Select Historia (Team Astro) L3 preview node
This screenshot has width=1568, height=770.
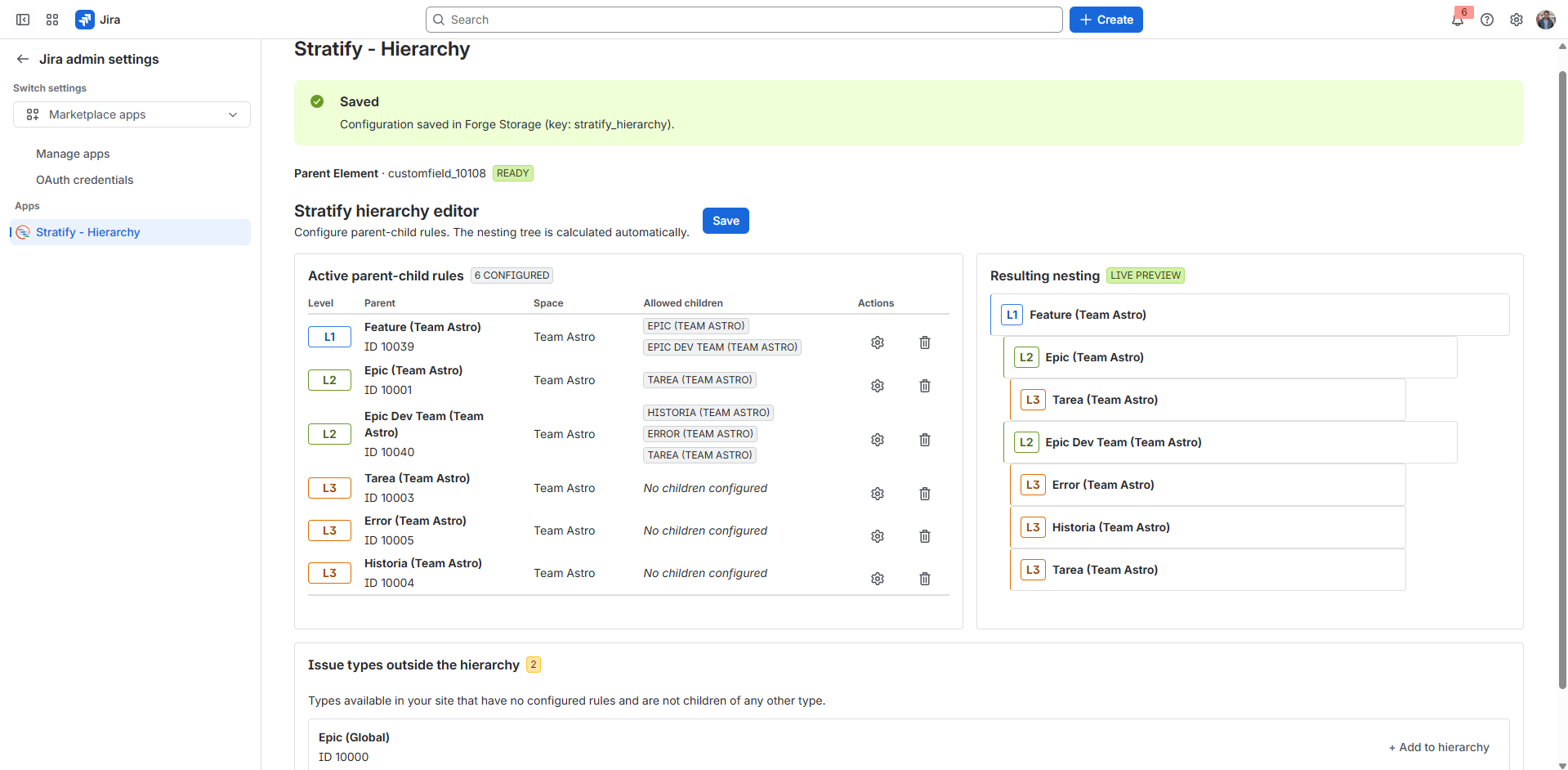1208,527
